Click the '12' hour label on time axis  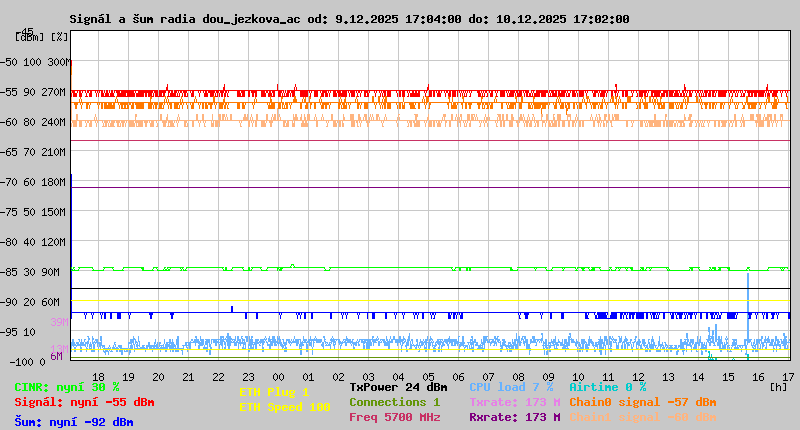tap(638, 377)
